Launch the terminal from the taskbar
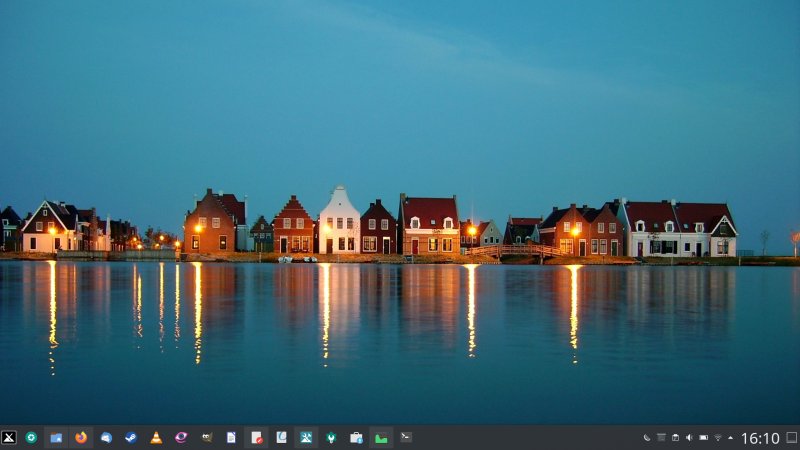 406,437
